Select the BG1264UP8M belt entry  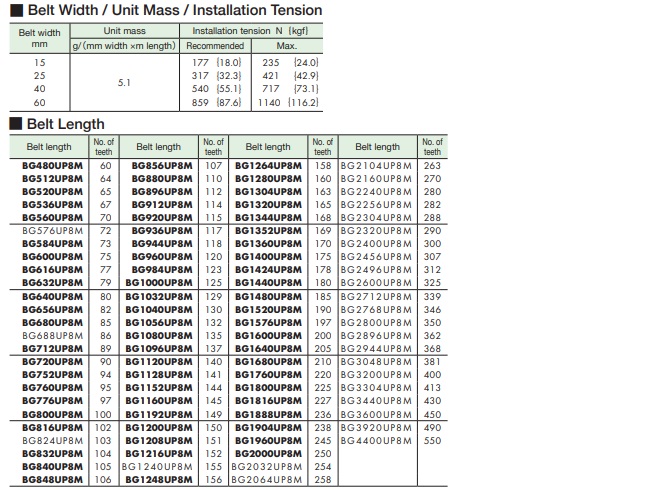coord(268,165)
